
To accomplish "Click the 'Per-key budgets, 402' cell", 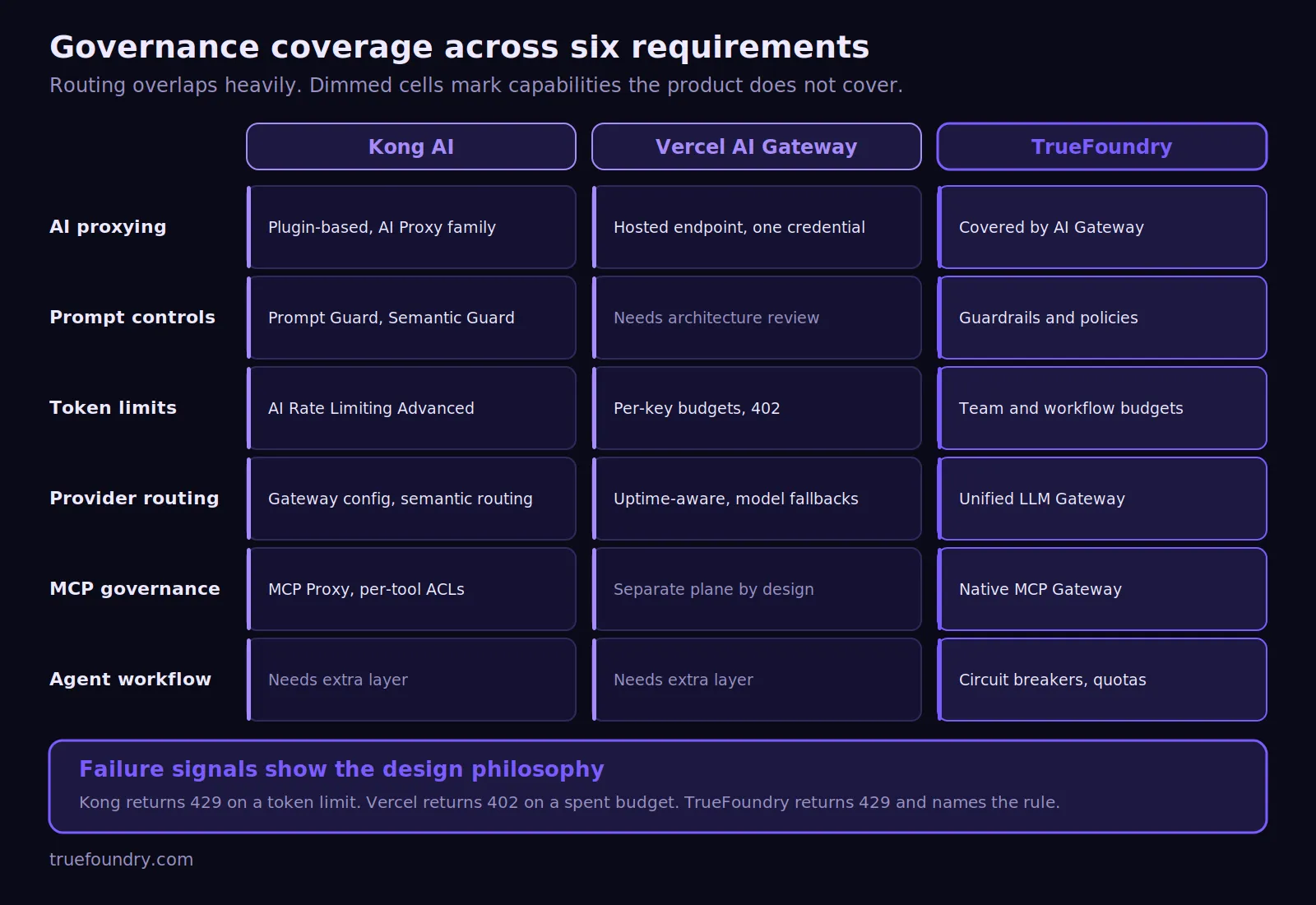I will [x=757, y=408].
